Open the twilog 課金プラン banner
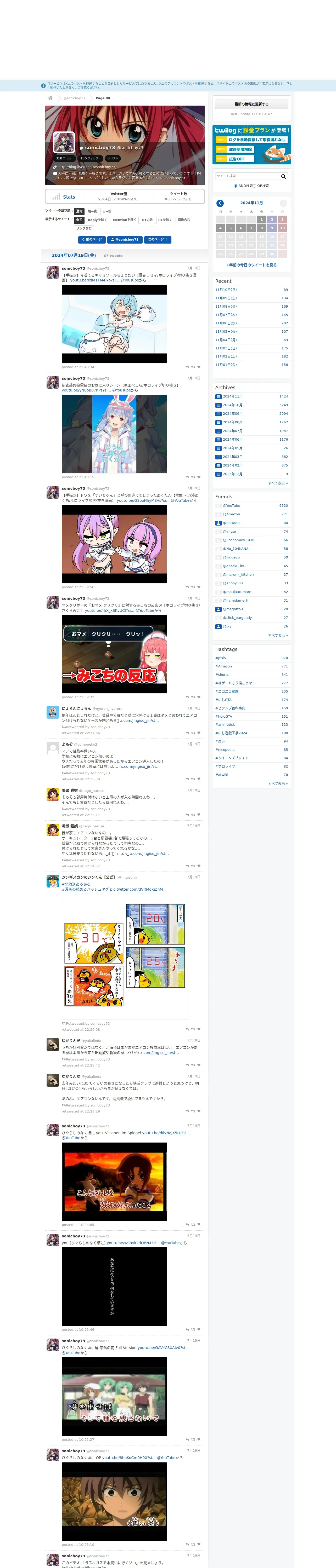This screenshot has width=336, height=1568. click(x=251, y=145)
